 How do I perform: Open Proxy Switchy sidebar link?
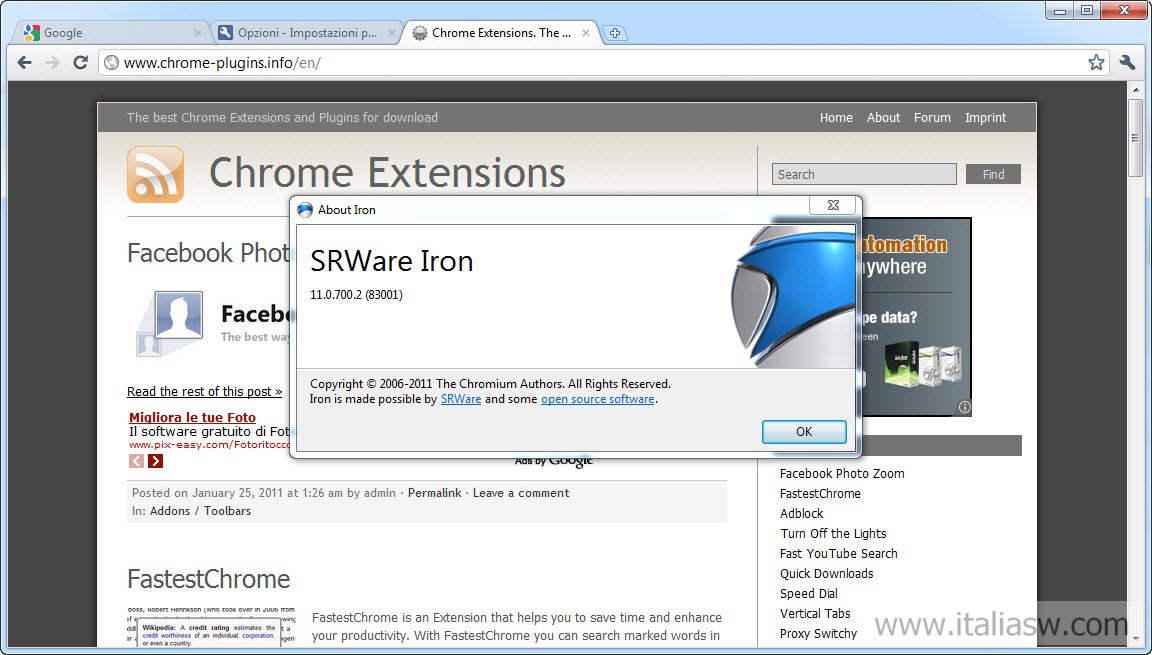(x=818, y=633)
